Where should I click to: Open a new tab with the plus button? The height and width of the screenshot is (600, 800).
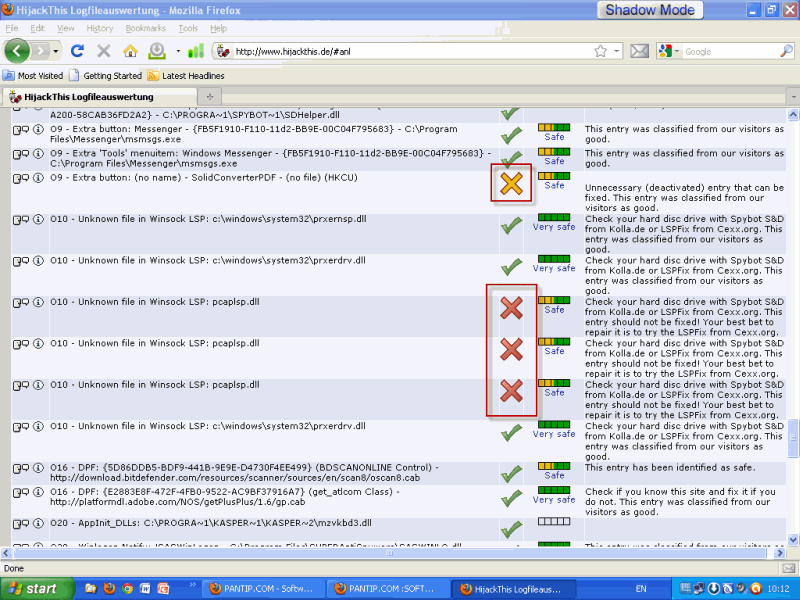pos(210,96)
